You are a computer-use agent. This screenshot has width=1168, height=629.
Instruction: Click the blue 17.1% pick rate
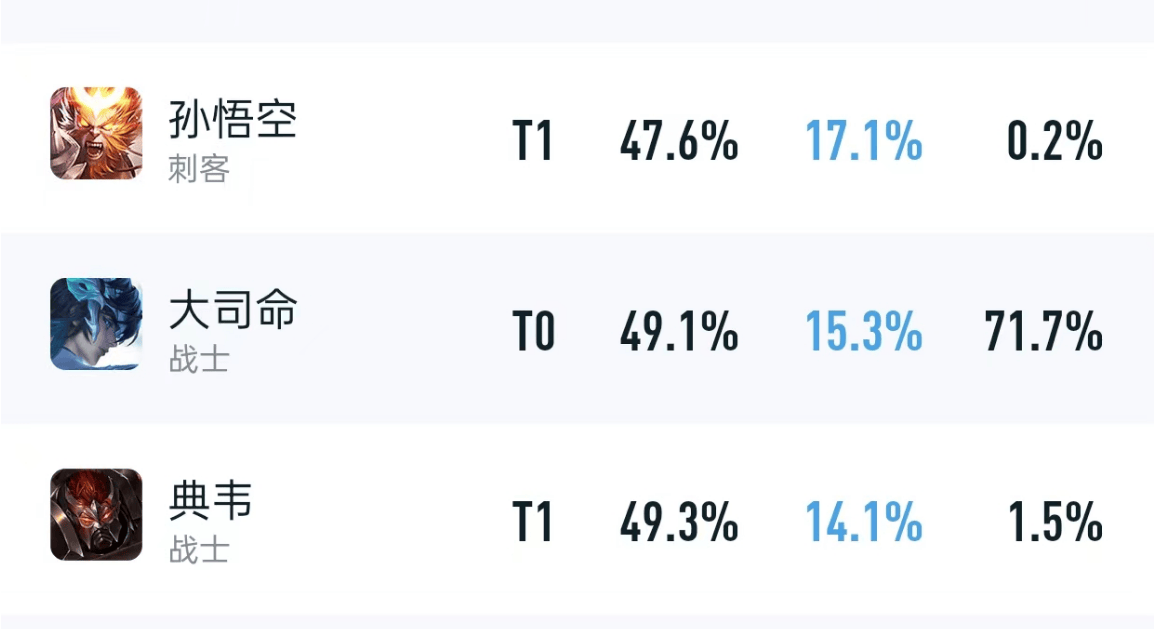tap(864, 141)
